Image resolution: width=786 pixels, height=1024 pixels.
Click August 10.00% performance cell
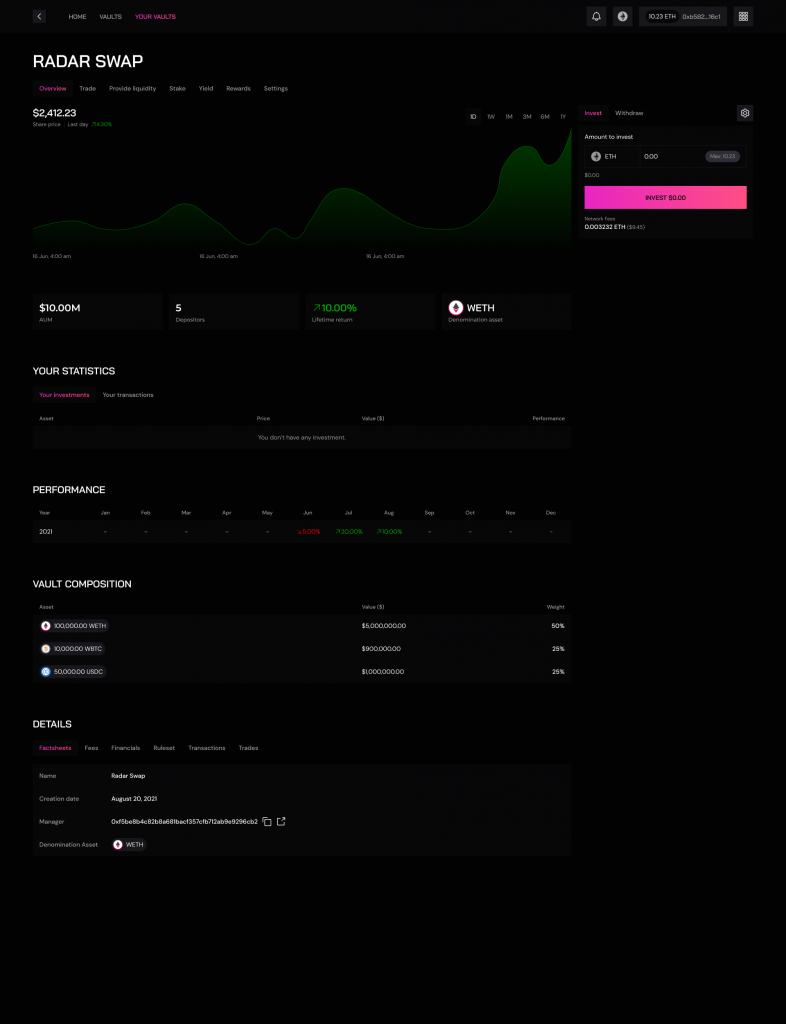pos(389,532)
